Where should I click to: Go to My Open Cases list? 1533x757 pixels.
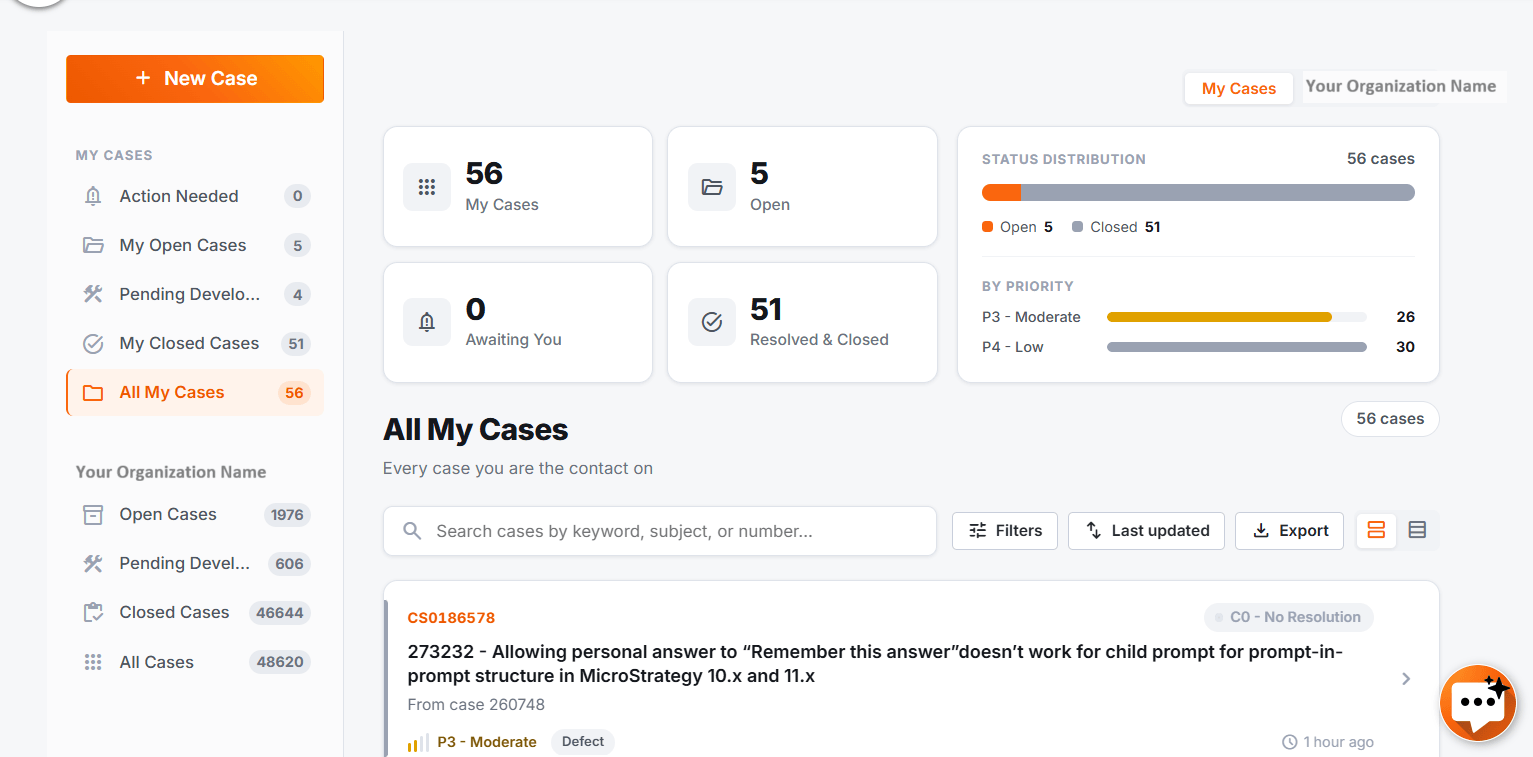[x=195, y=245]
